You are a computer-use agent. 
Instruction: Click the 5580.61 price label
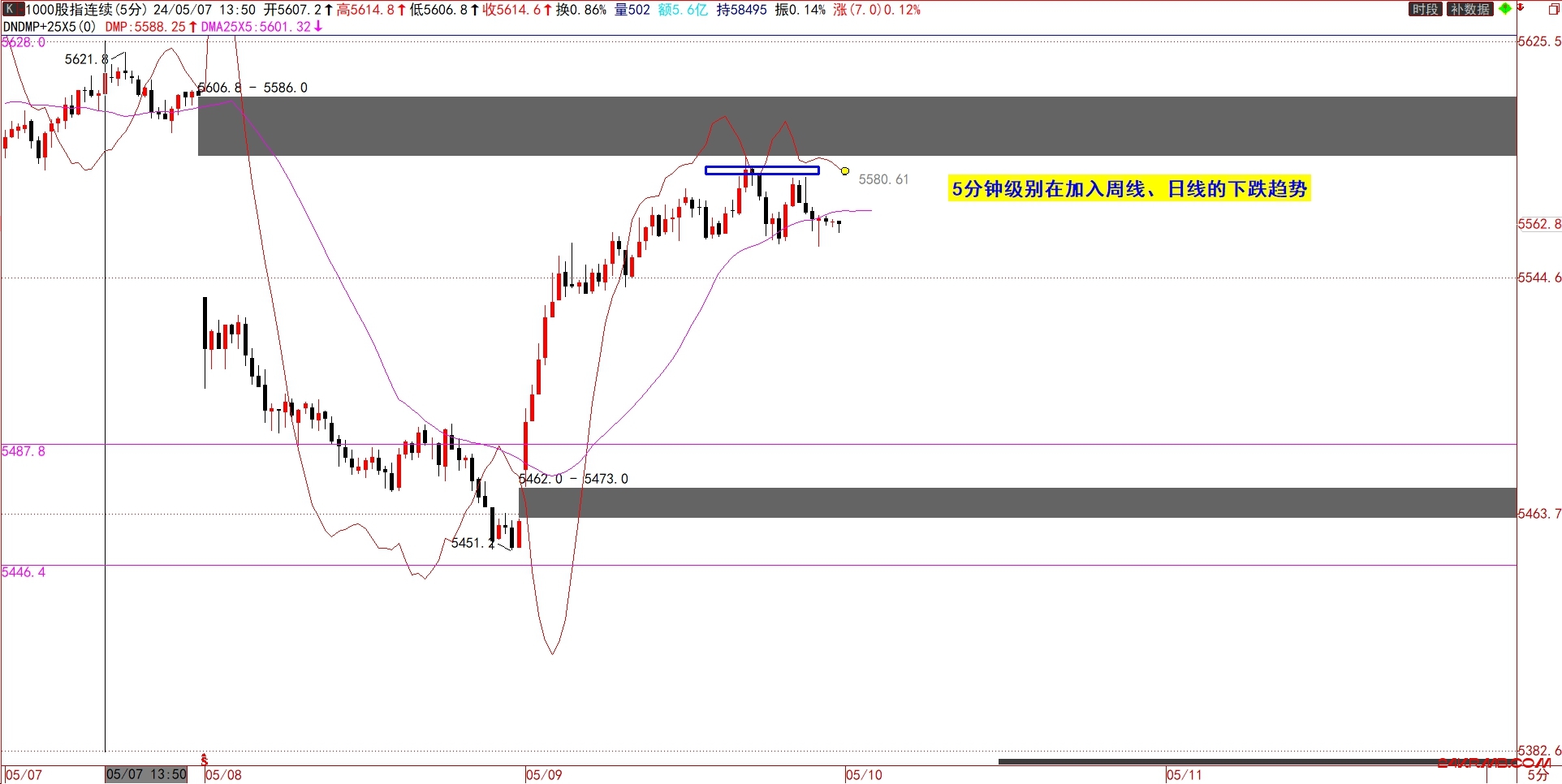tap(883, 179)
